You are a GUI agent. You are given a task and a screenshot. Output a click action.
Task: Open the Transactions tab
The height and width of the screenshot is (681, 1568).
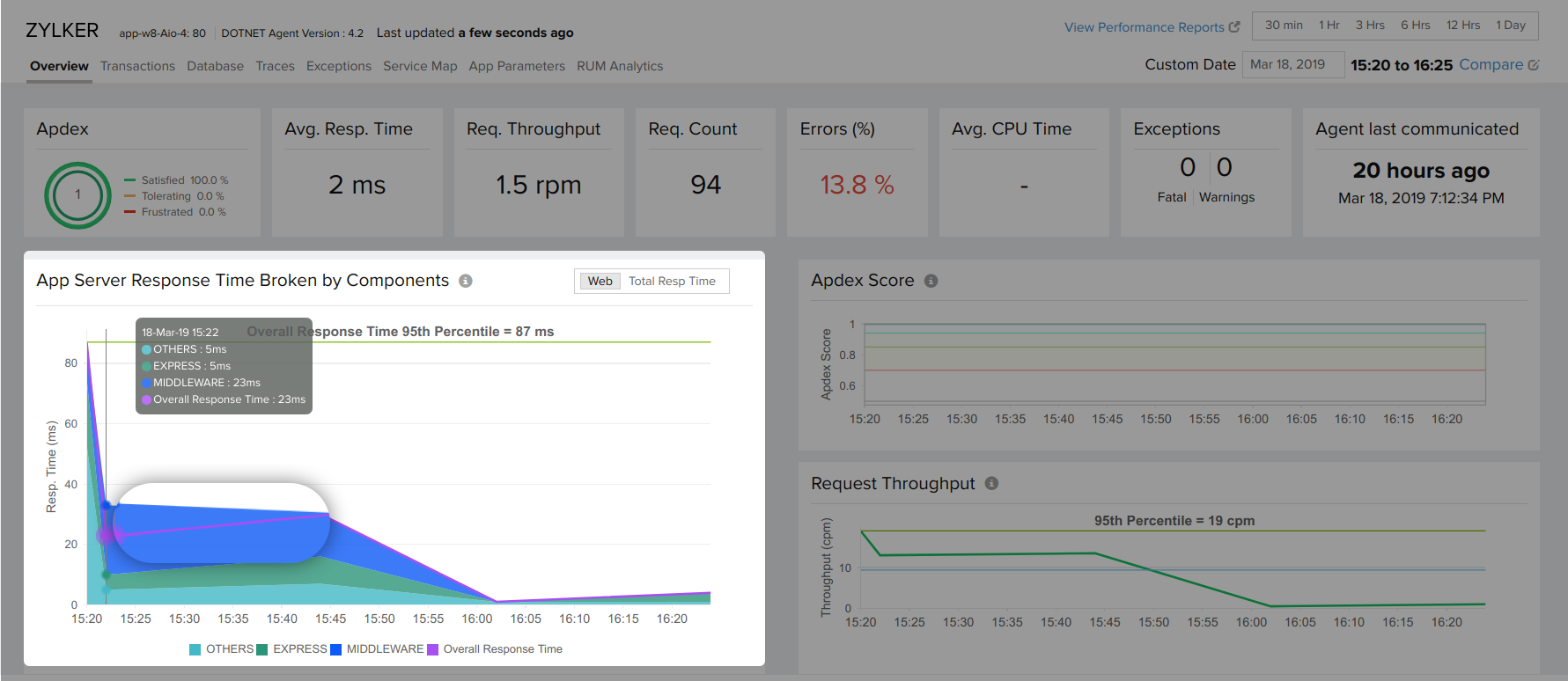(x=137, y=66)
